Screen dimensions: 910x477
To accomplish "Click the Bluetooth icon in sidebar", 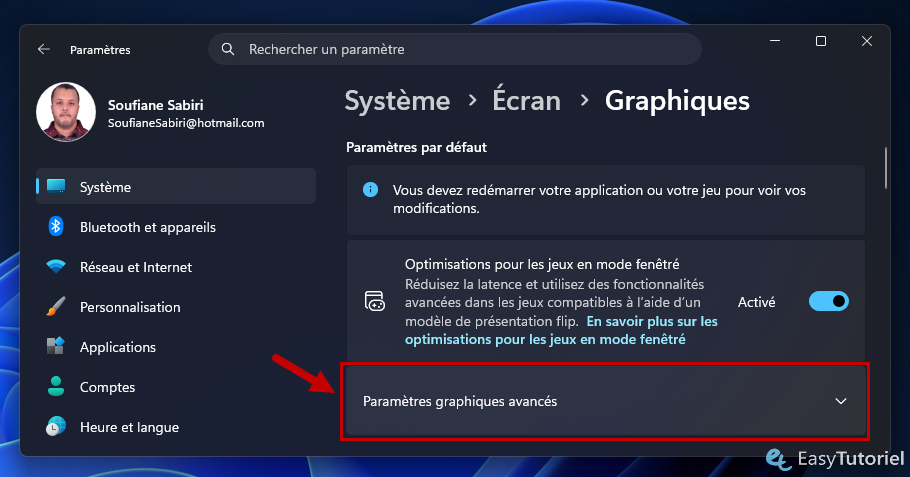I will tap(56, 226).
